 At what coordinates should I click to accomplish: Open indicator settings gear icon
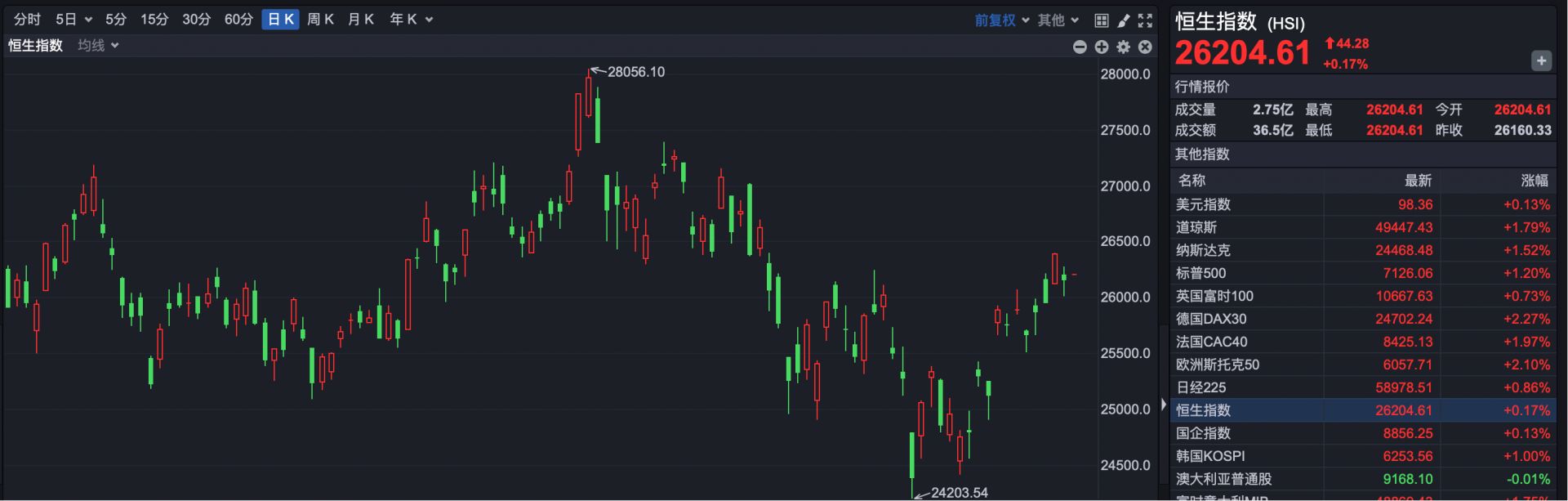tap(1124, 47)
